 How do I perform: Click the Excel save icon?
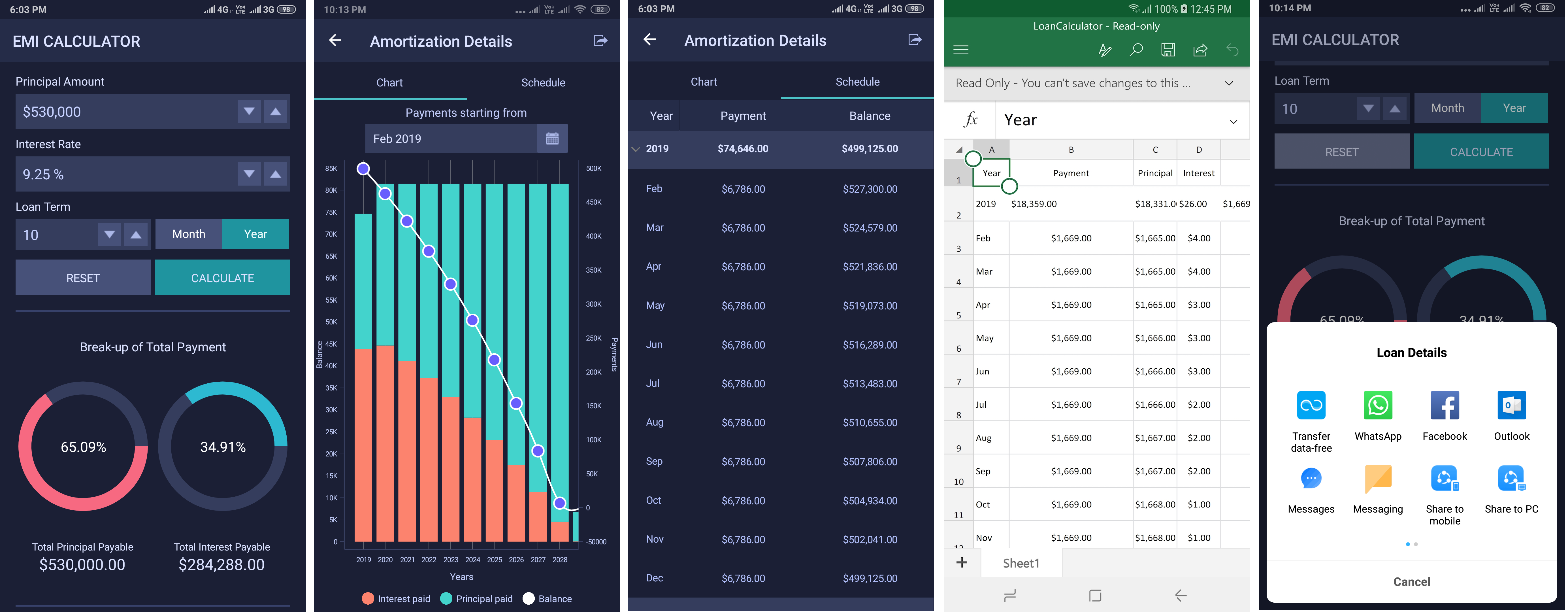1168,50
